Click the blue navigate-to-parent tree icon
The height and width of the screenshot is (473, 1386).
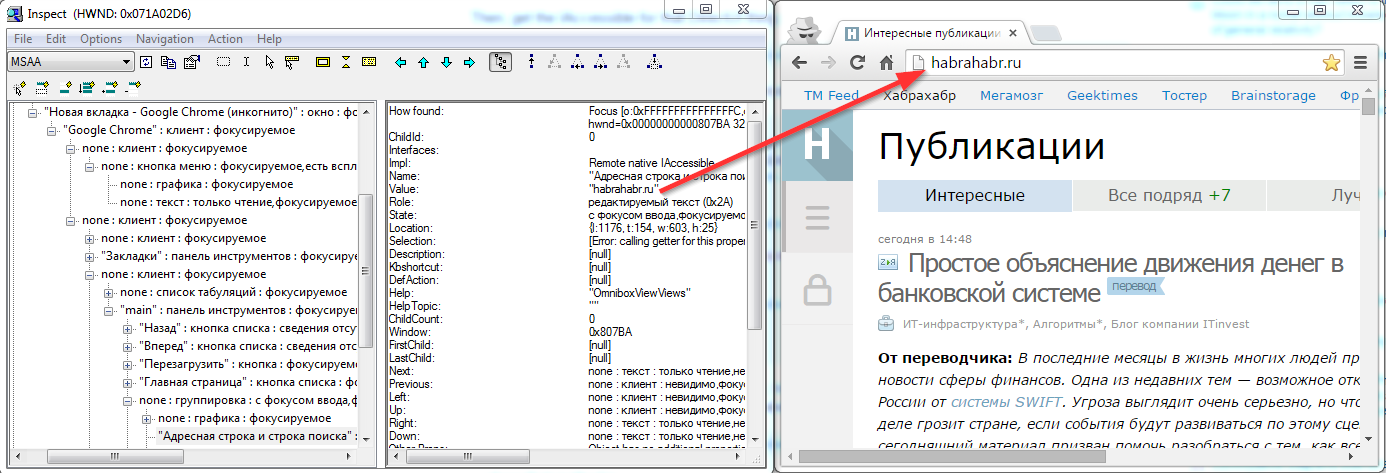(x=531, y=62)
